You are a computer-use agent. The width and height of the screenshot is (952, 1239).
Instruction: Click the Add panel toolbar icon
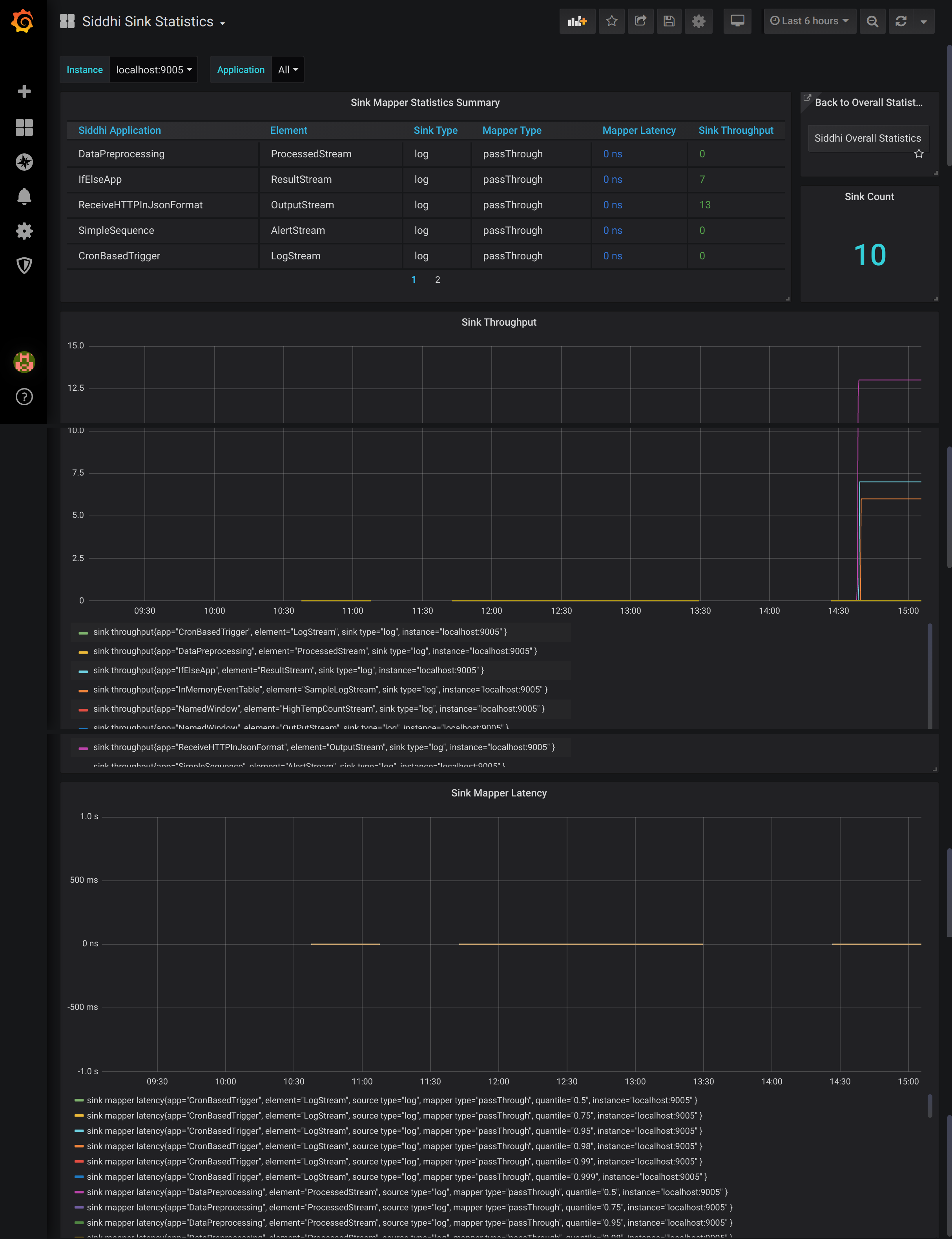pyautogui.click(x=577, y=22)
